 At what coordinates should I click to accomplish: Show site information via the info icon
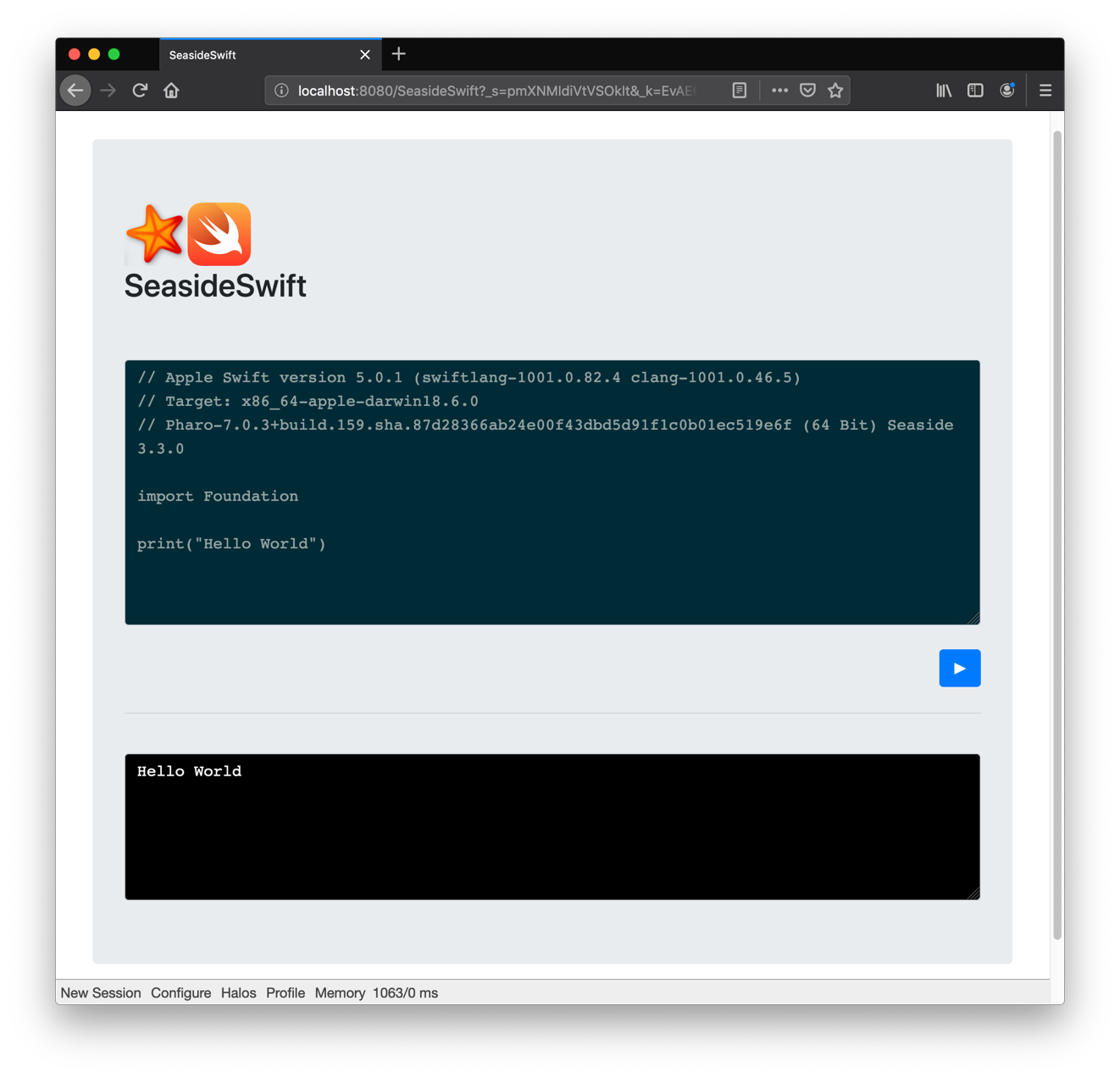point(281,91)
